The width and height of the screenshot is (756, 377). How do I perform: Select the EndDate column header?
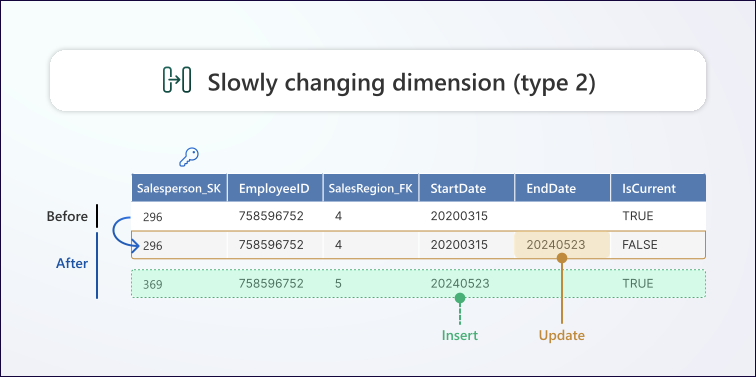[562, 188]
